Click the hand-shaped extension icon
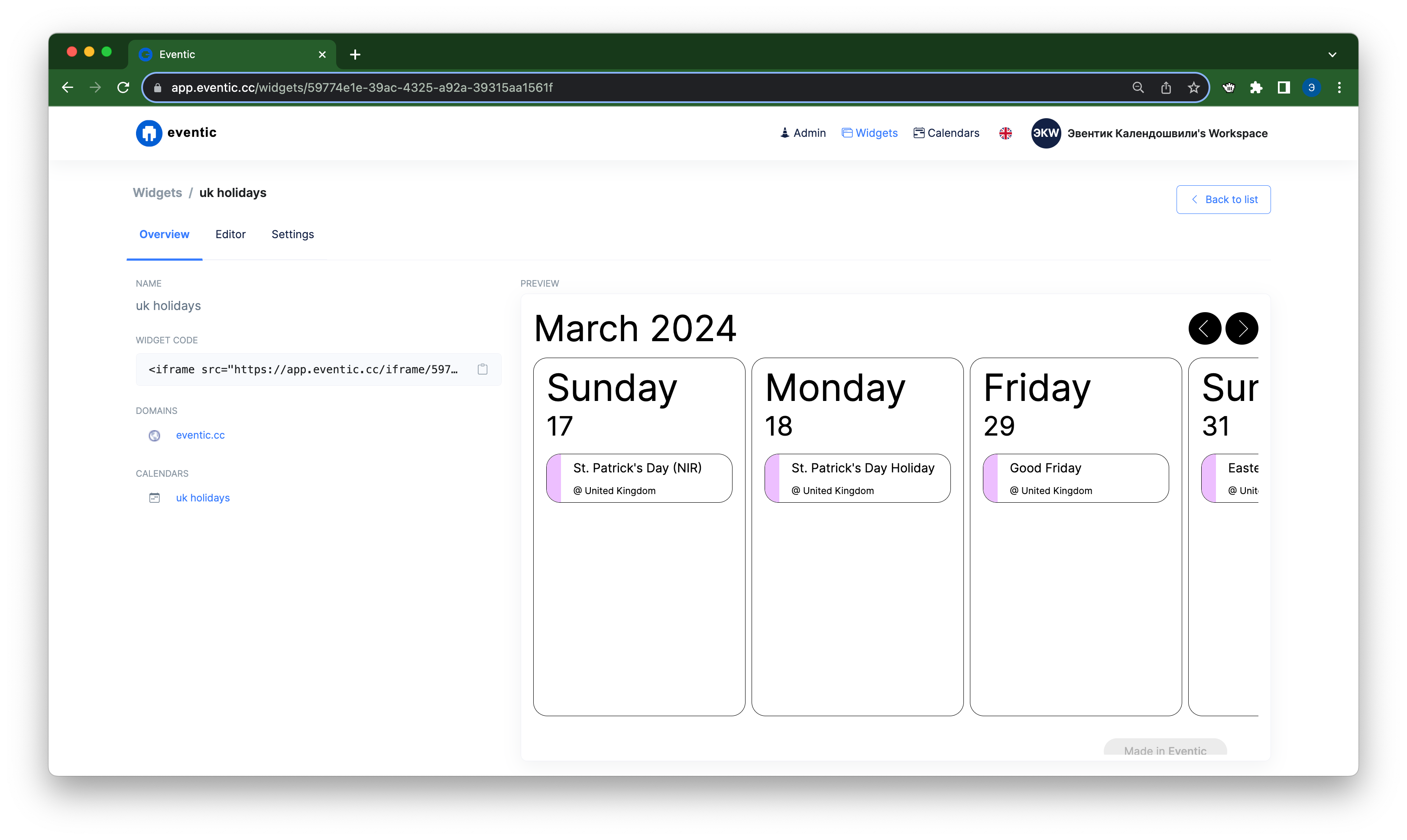Viewport: 1407px width, 840px height. coord(1228,87)
